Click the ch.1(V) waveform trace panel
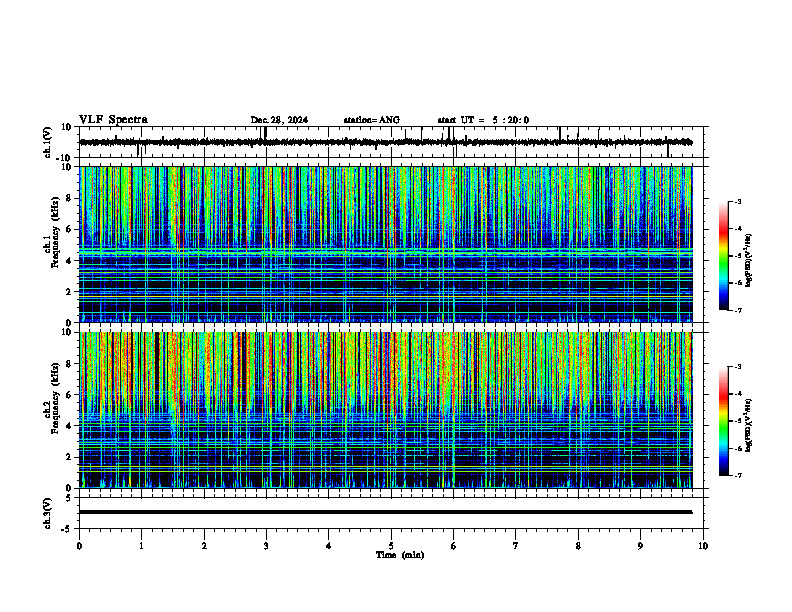792x612 pixels. click(x=393, y=142)
